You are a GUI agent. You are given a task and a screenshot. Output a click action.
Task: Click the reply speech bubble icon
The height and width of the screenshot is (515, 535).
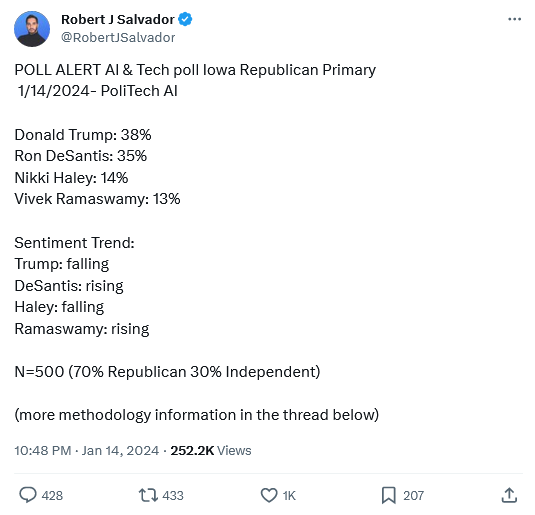pyautogui.click(x=28, y=495)
